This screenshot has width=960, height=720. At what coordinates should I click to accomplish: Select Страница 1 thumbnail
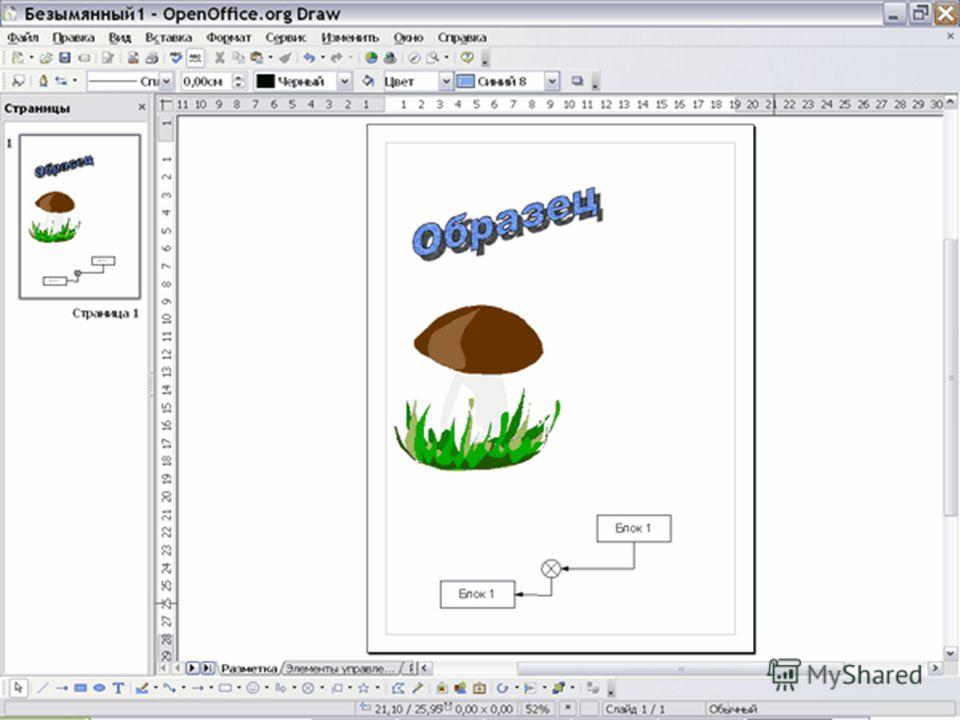click(x=80, y=217)
